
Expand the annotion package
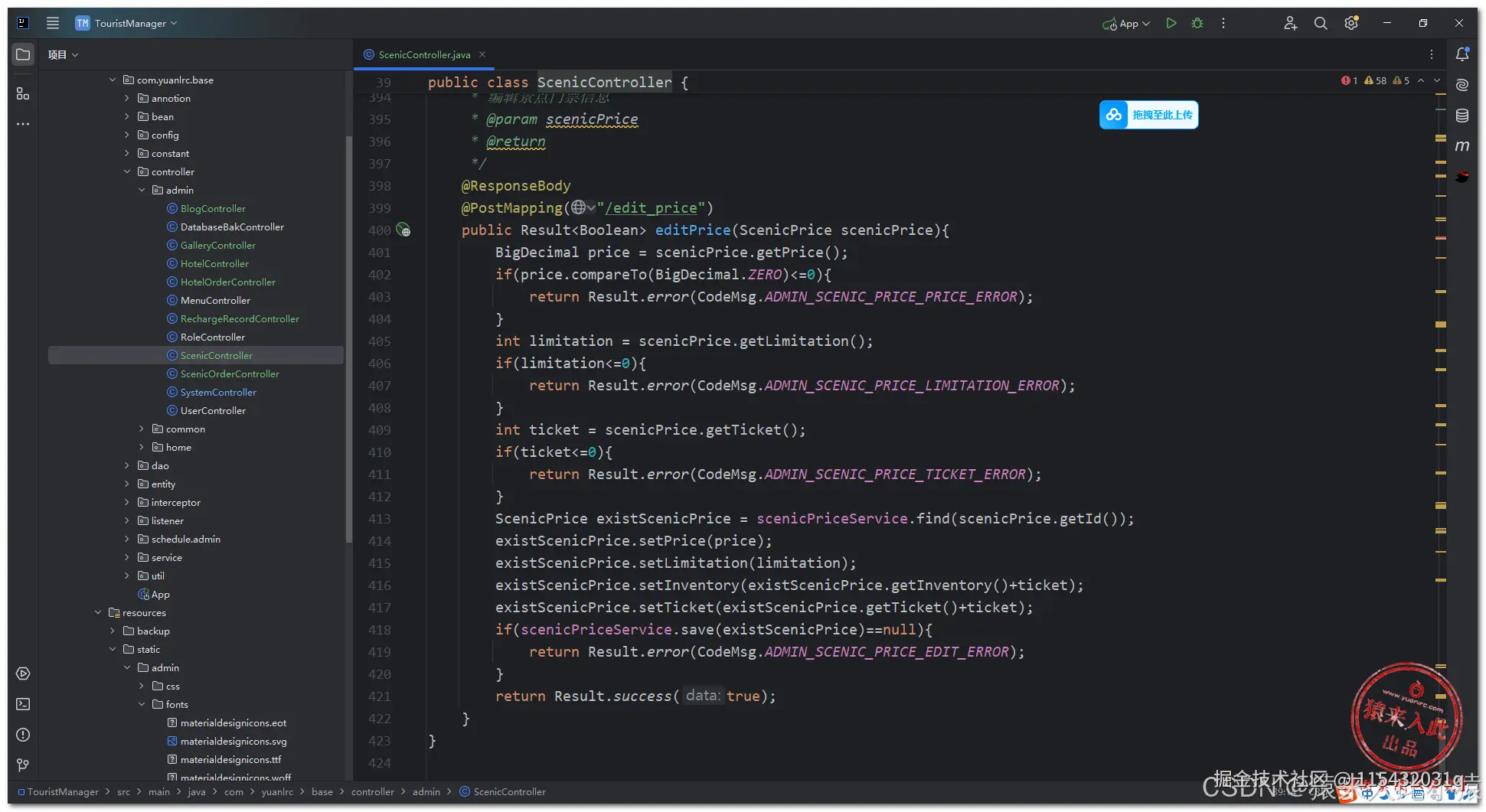[x=127, y=98]
